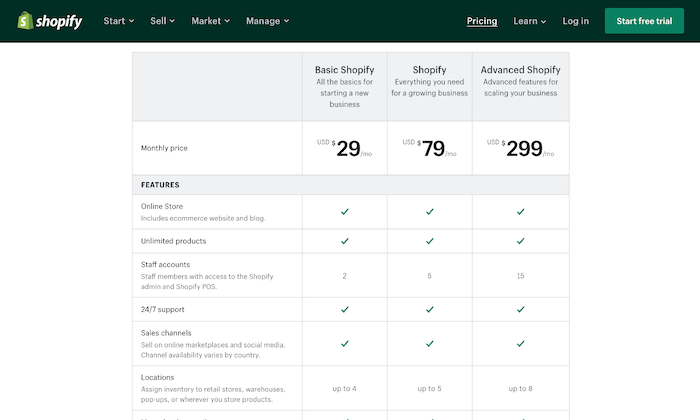Open the Pricing page link
This screenshot has width=700, height=420.
482,21
